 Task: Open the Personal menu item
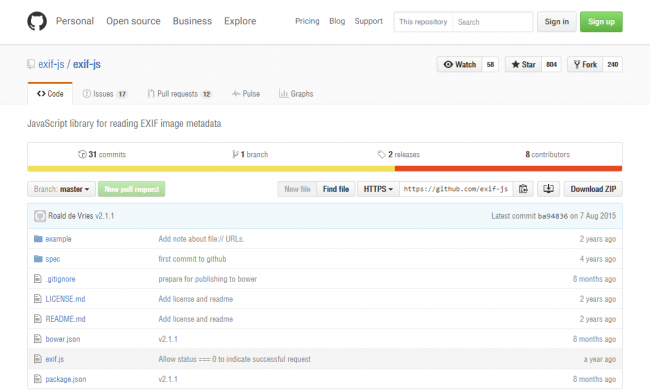pyautogui.click(x=75, y=21)
